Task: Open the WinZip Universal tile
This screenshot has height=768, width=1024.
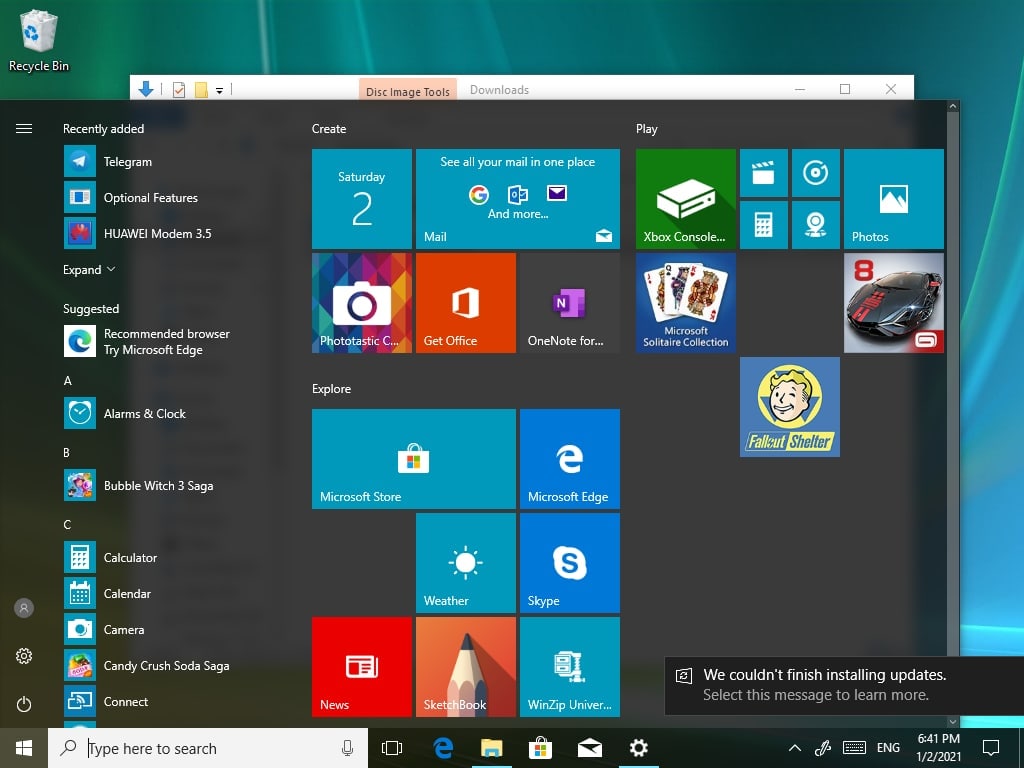Action: pos(569,667)
